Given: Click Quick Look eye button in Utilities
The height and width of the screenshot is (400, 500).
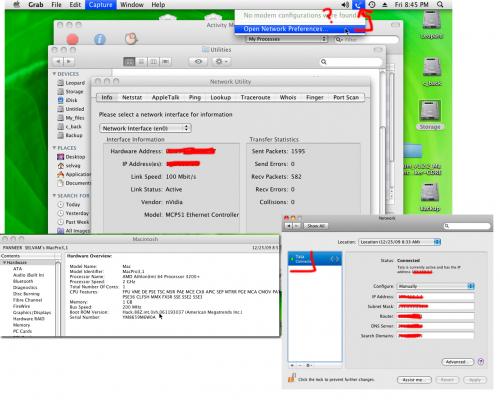Looking at the screenshot, I should coord(198,62).
